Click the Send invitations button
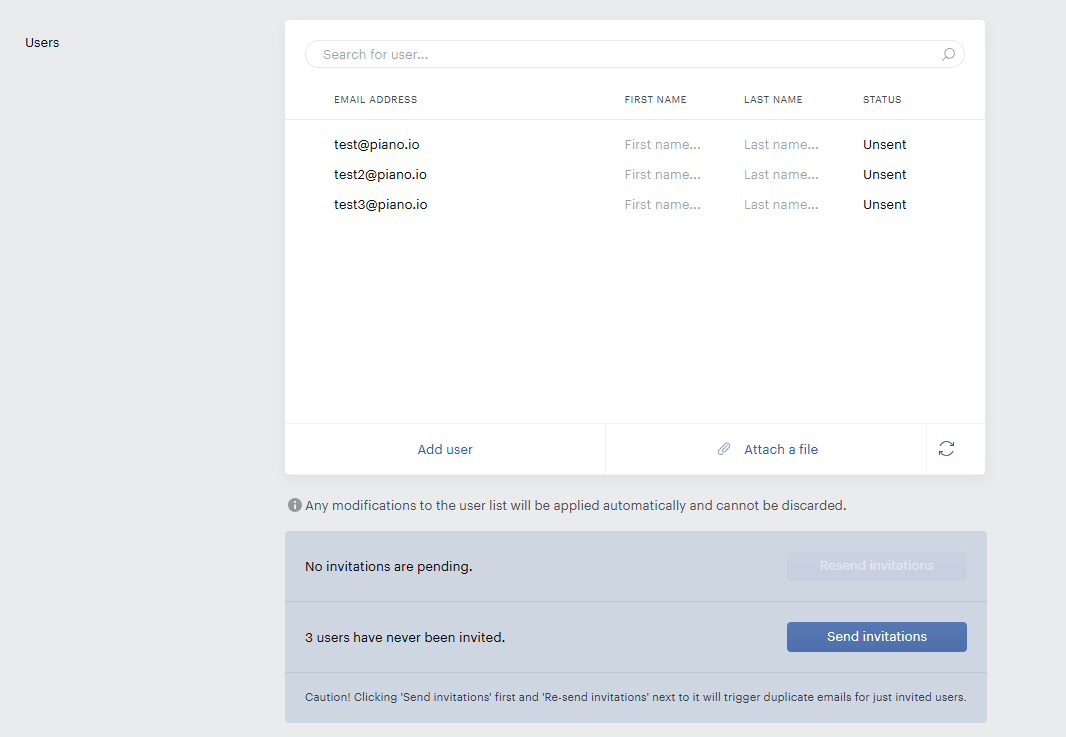 pyautogui.click(x=876, y=637)
